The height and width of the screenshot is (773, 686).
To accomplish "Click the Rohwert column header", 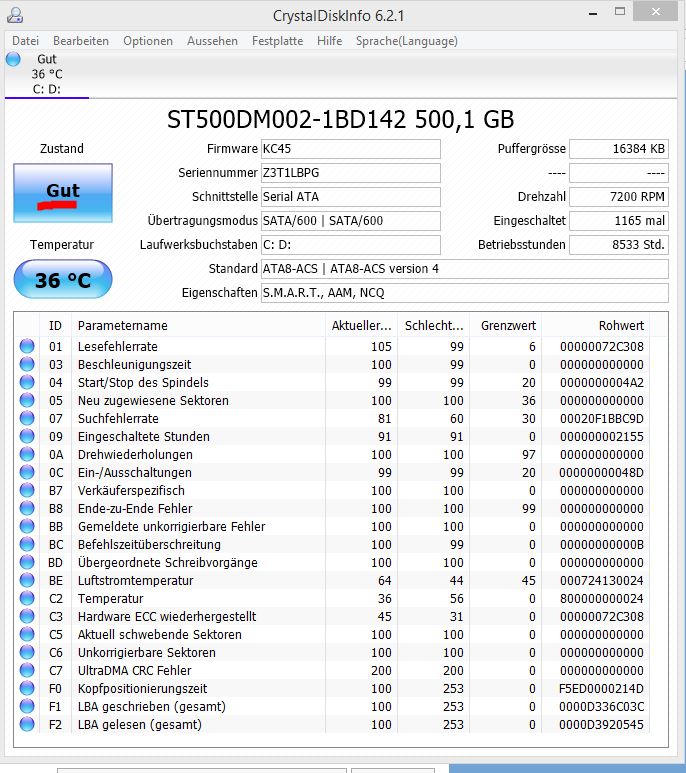I will (x=595, y=325).
